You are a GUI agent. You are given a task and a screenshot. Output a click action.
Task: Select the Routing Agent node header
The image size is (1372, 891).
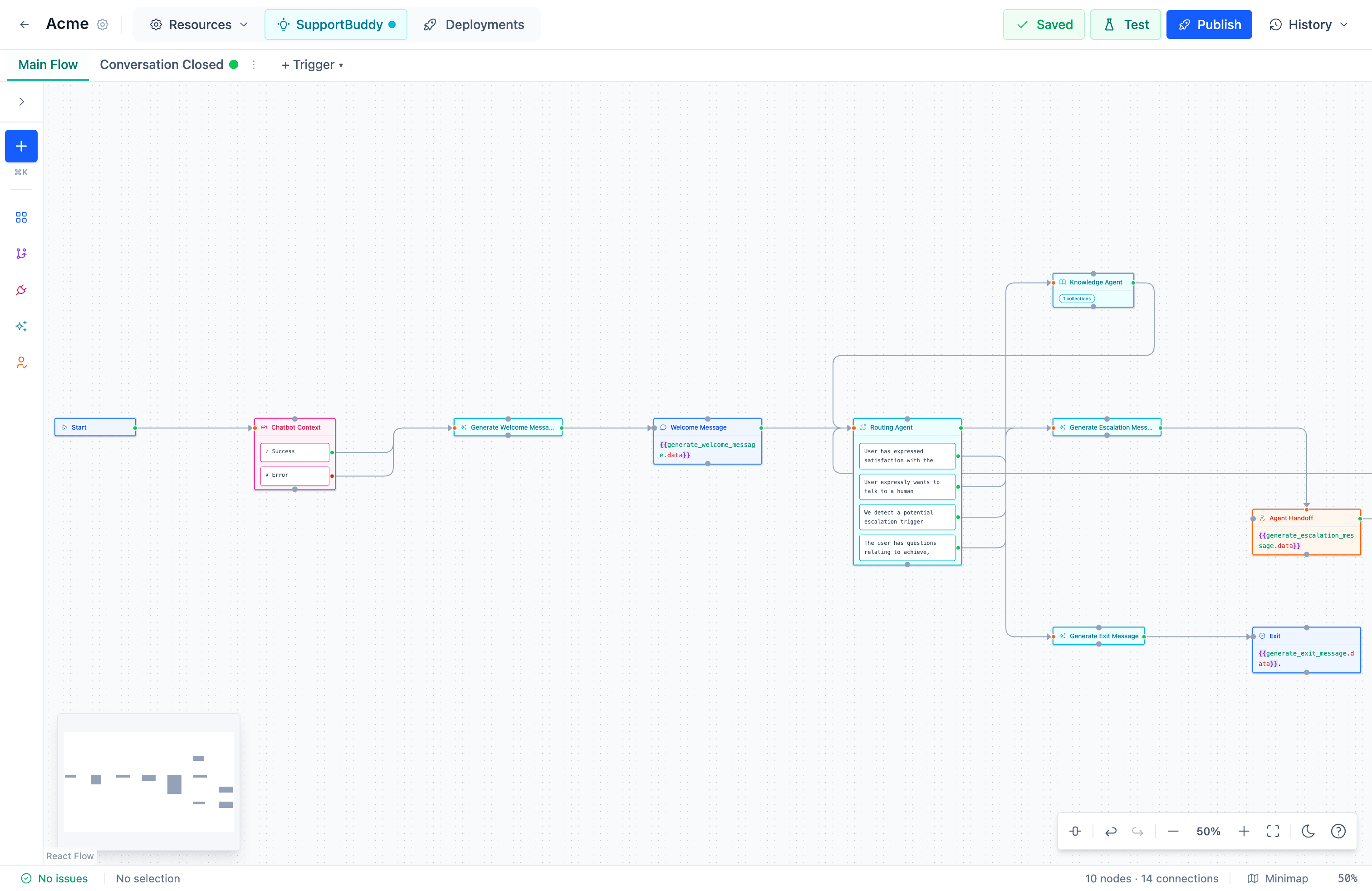click(907, 428)
